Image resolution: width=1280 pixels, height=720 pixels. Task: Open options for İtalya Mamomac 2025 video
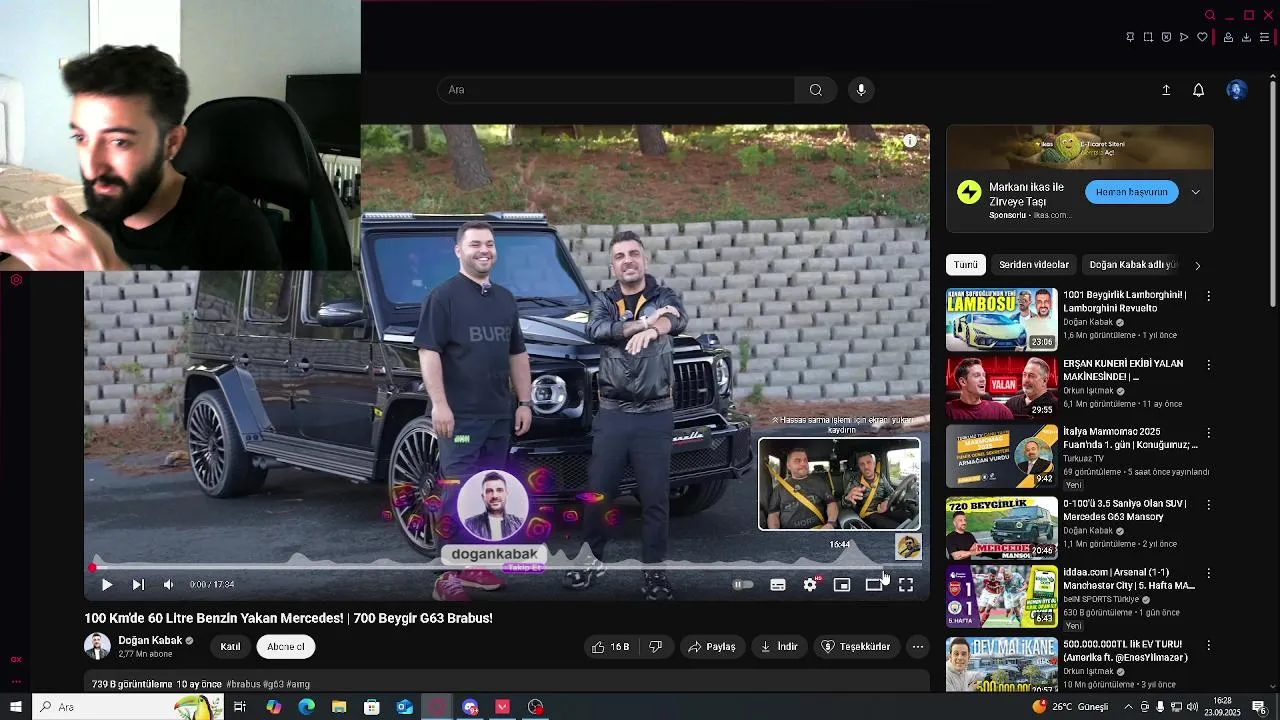coord(1208,434)
